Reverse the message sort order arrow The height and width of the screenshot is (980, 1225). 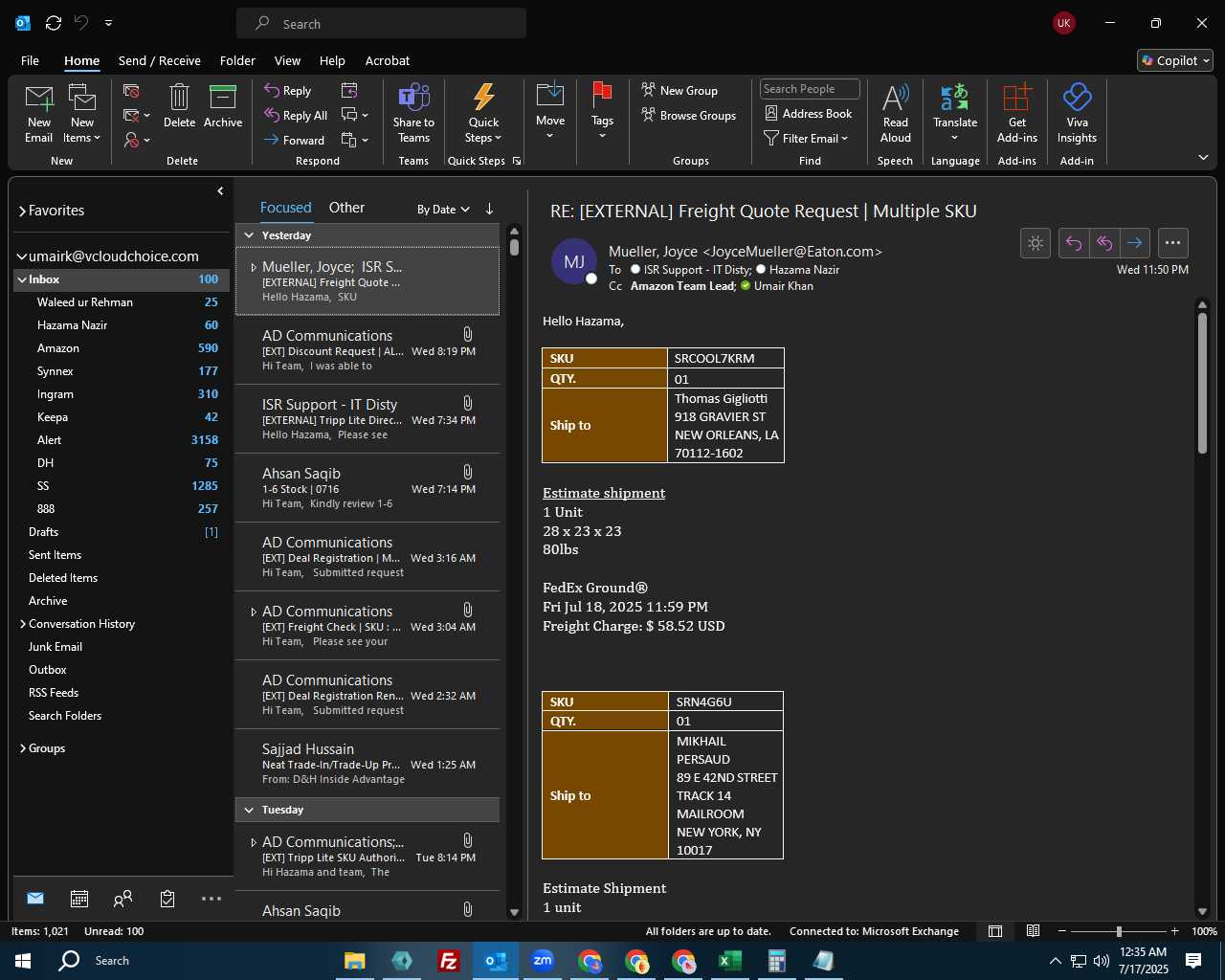point(489,209)
